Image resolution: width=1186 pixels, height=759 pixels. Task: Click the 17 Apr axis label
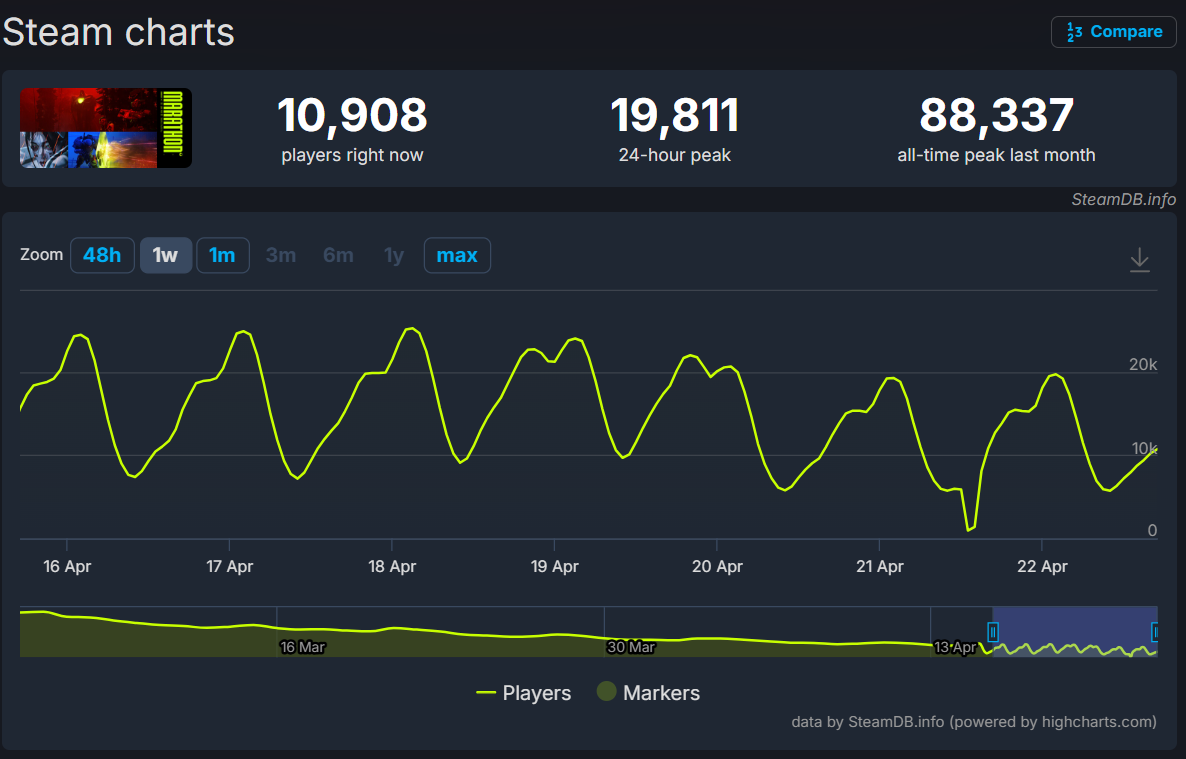tap(230, 566)
